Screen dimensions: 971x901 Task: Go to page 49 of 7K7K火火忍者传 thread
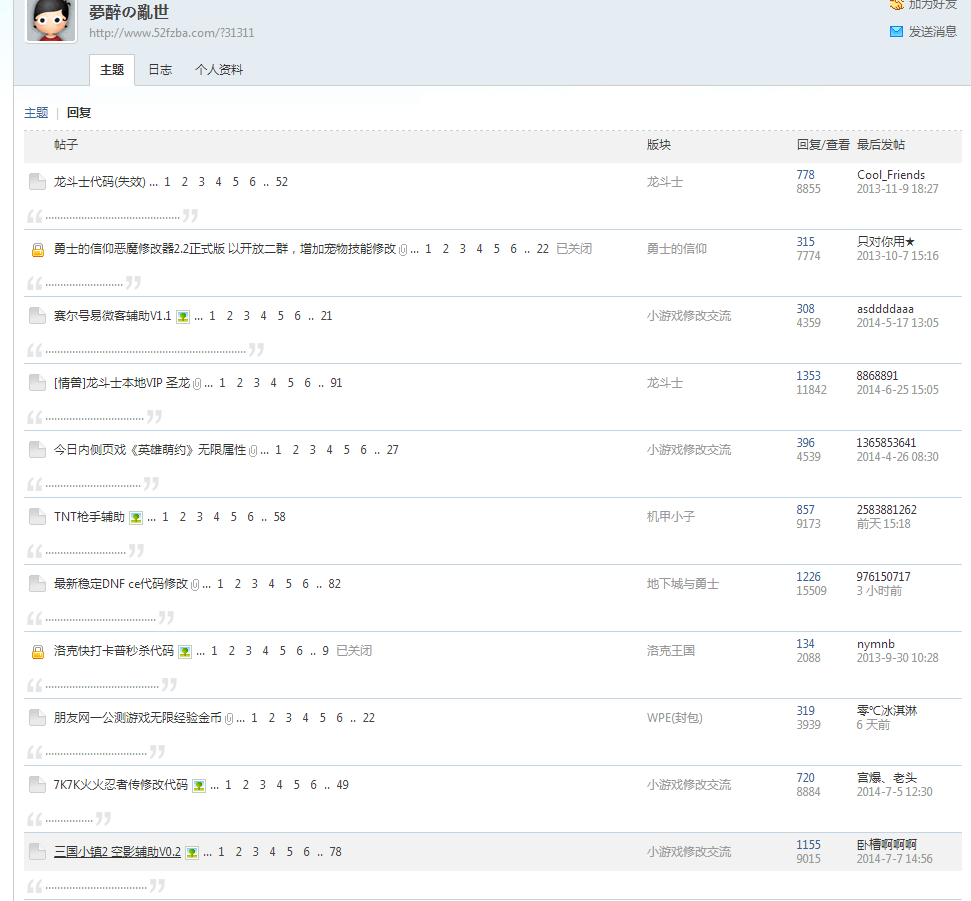(342, 785)
